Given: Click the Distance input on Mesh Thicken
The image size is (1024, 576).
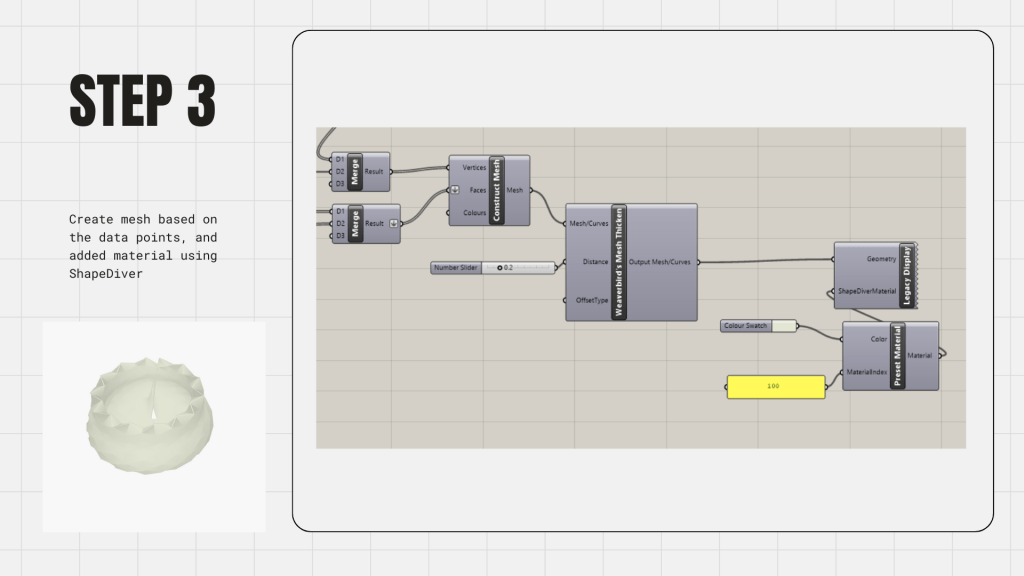Looking at the screenshot, I should [x=594, y=262].
